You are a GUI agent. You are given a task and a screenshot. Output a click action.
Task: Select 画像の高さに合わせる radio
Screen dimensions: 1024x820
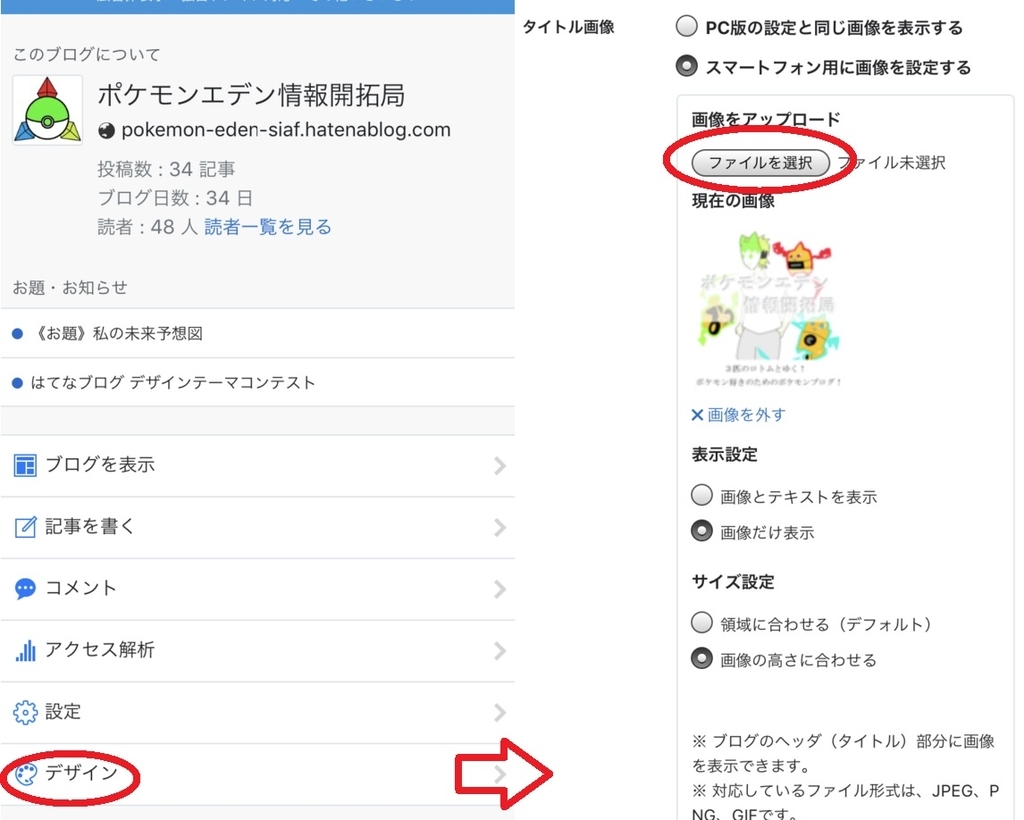point(701,658)
